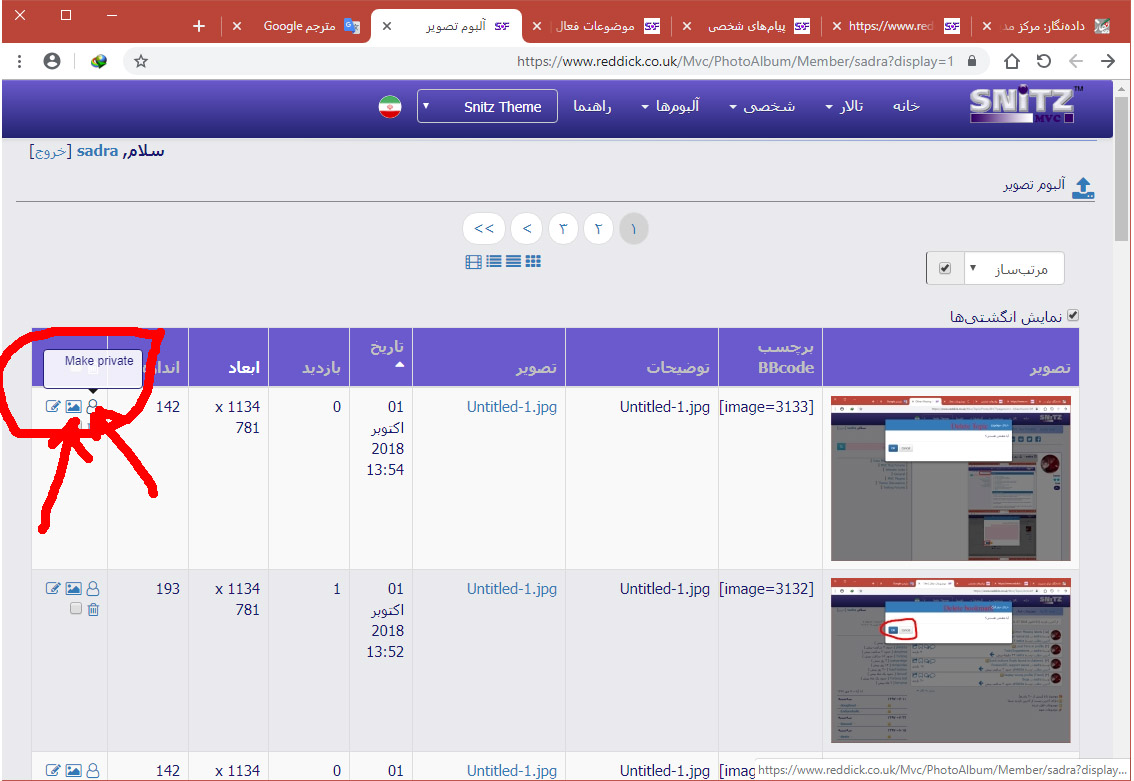Open the خانه menu item
The width and height of the screenshot is (1134, 781).
(905, 106)
